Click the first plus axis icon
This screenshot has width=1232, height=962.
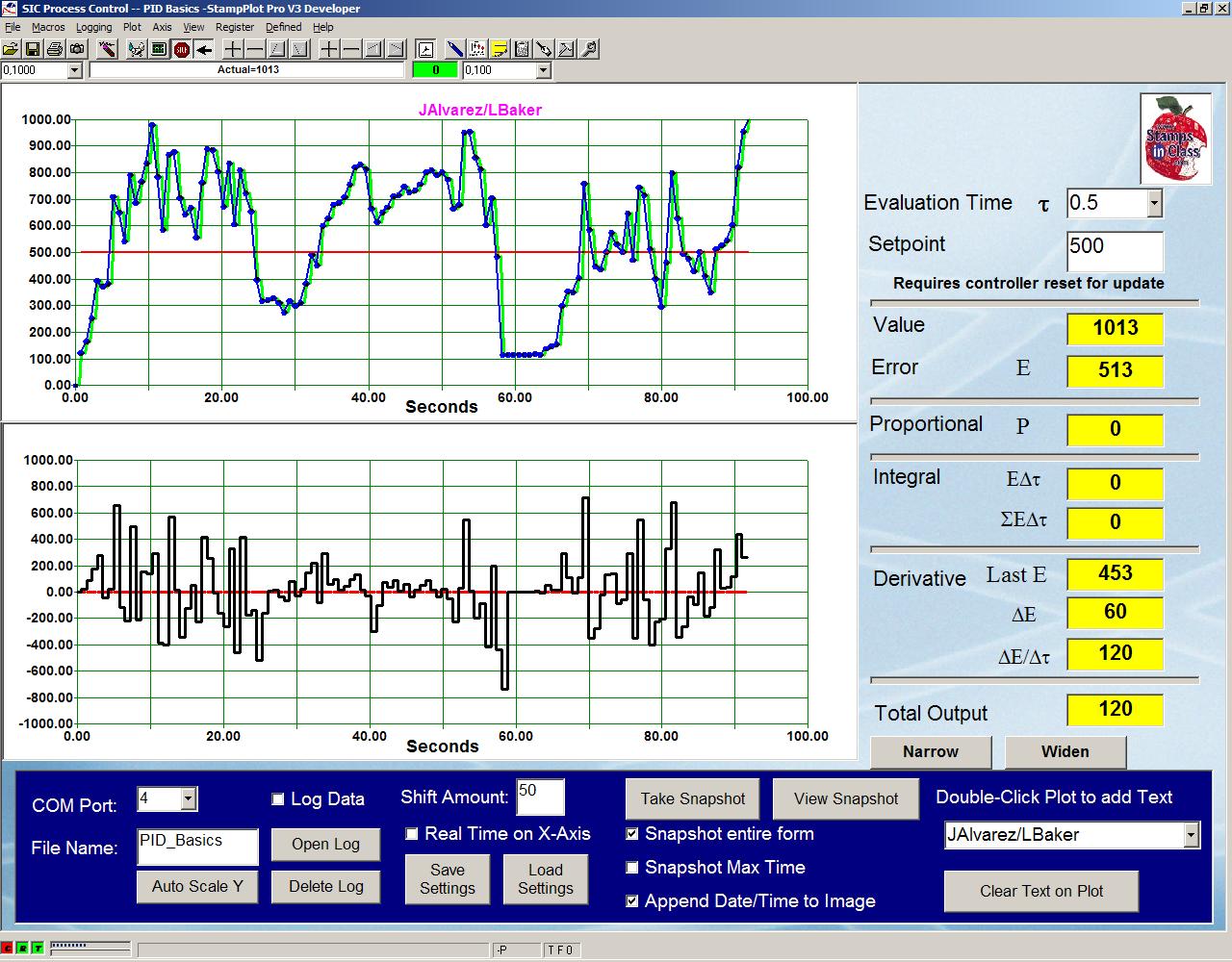pos(233,49)
